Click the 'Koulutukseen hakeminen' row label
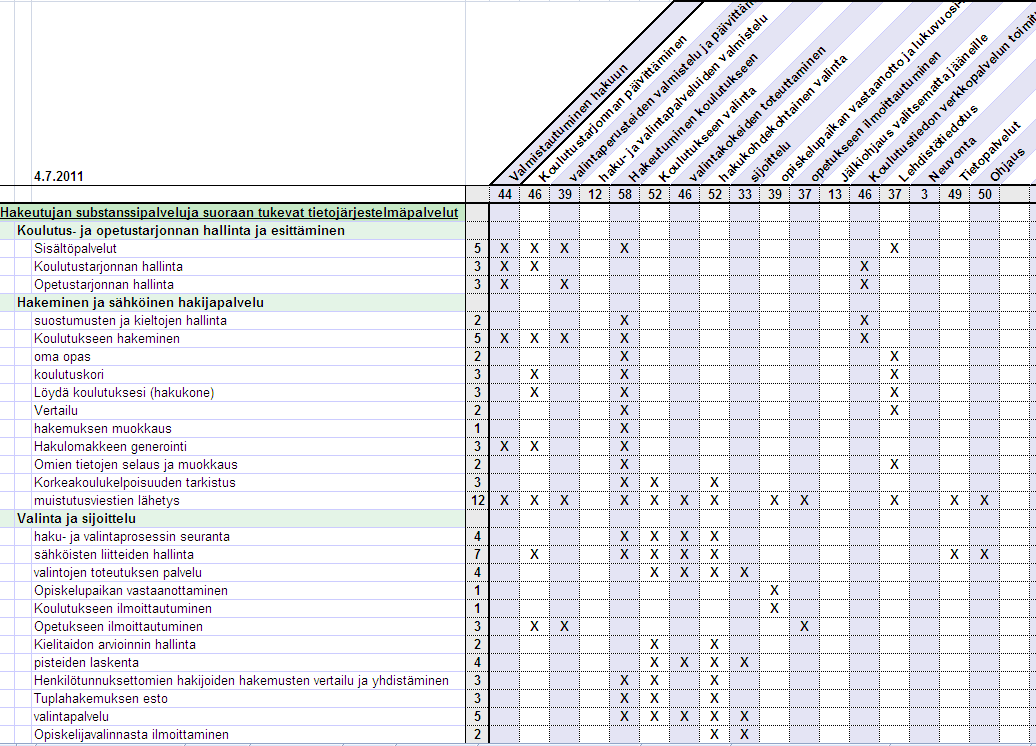1036x746 pixels. tap(107, 338)
